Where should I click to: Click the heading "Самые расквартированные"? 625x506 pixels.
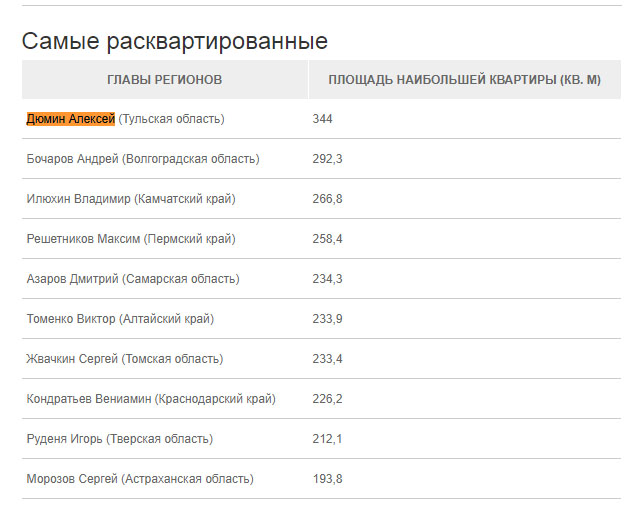(x=175, y=41)
